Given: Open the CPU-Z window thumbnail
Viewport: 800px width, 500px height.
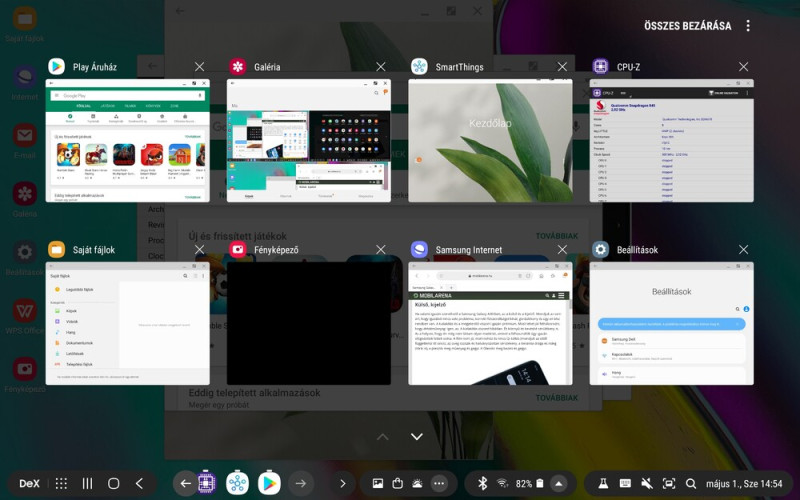Looking at the screenshot, I should click(x=671, y=141).
